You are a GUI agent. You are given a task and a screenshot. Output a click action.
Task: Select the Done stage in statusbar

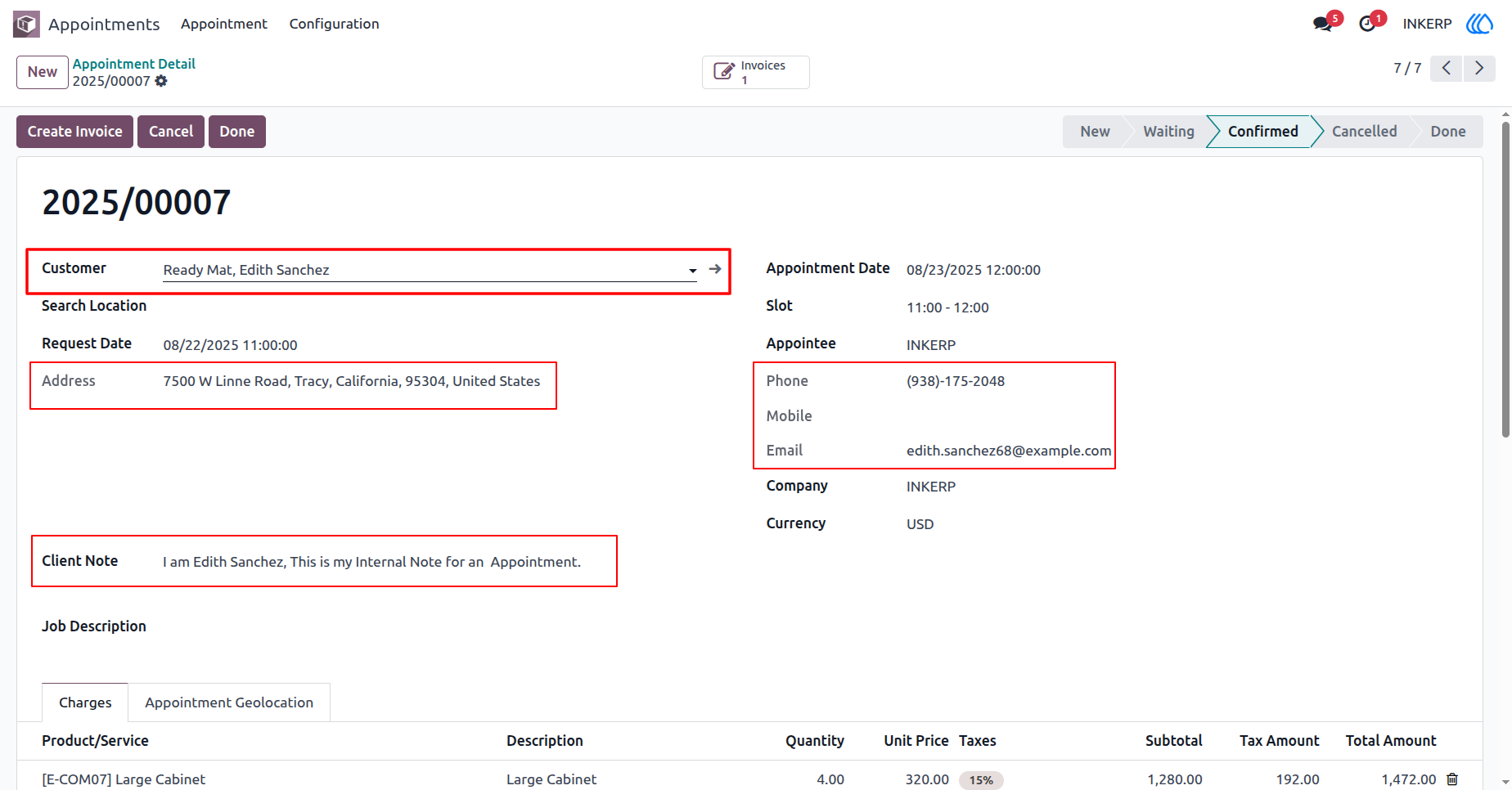point(1447,132)
